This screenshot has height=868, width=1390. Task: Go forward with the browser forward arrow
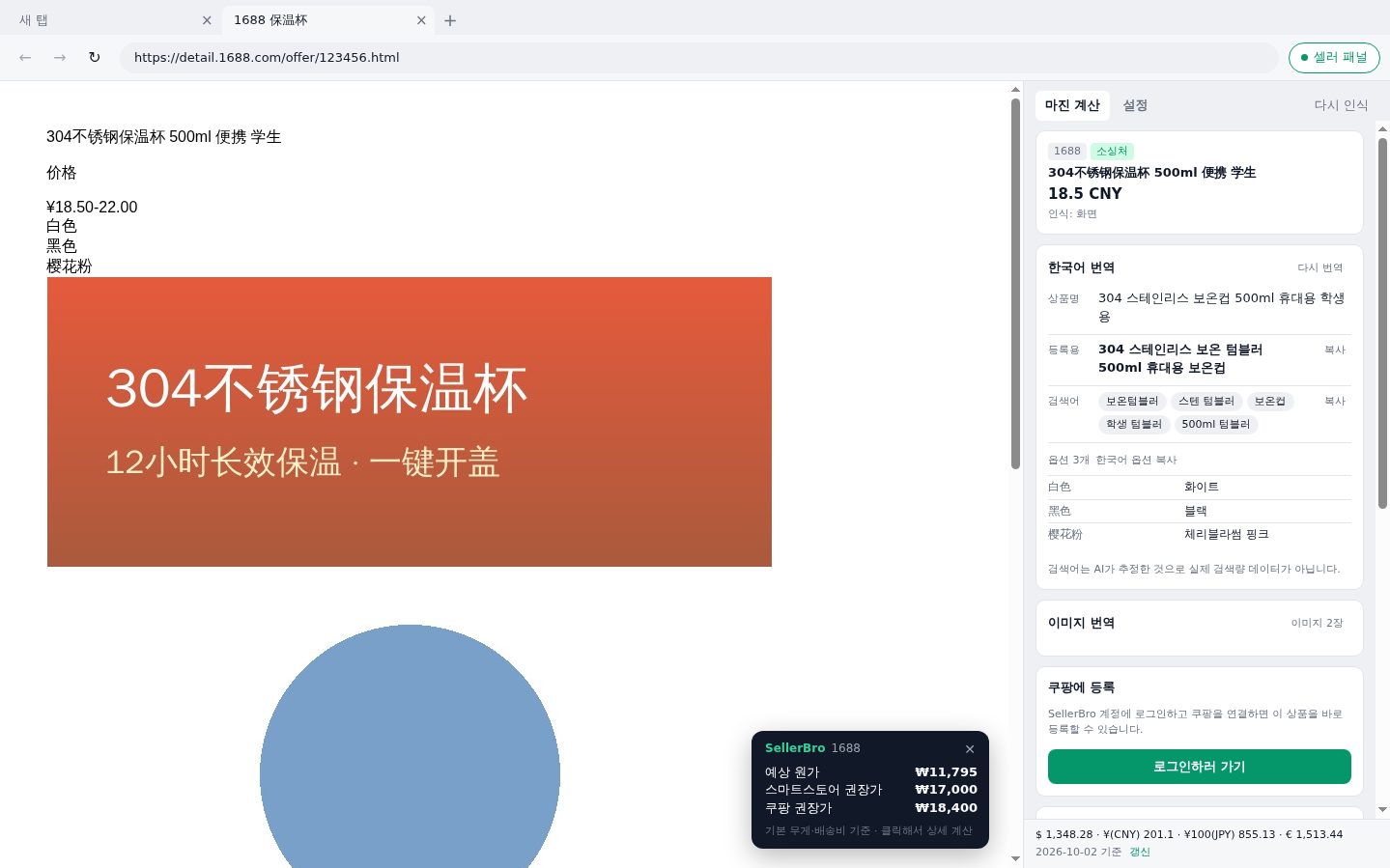tap(60, 58)
